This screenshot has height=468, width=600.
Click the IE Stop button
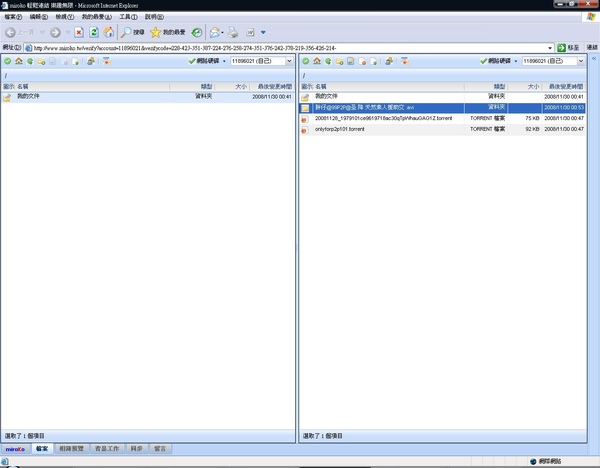tap(79, 32)
